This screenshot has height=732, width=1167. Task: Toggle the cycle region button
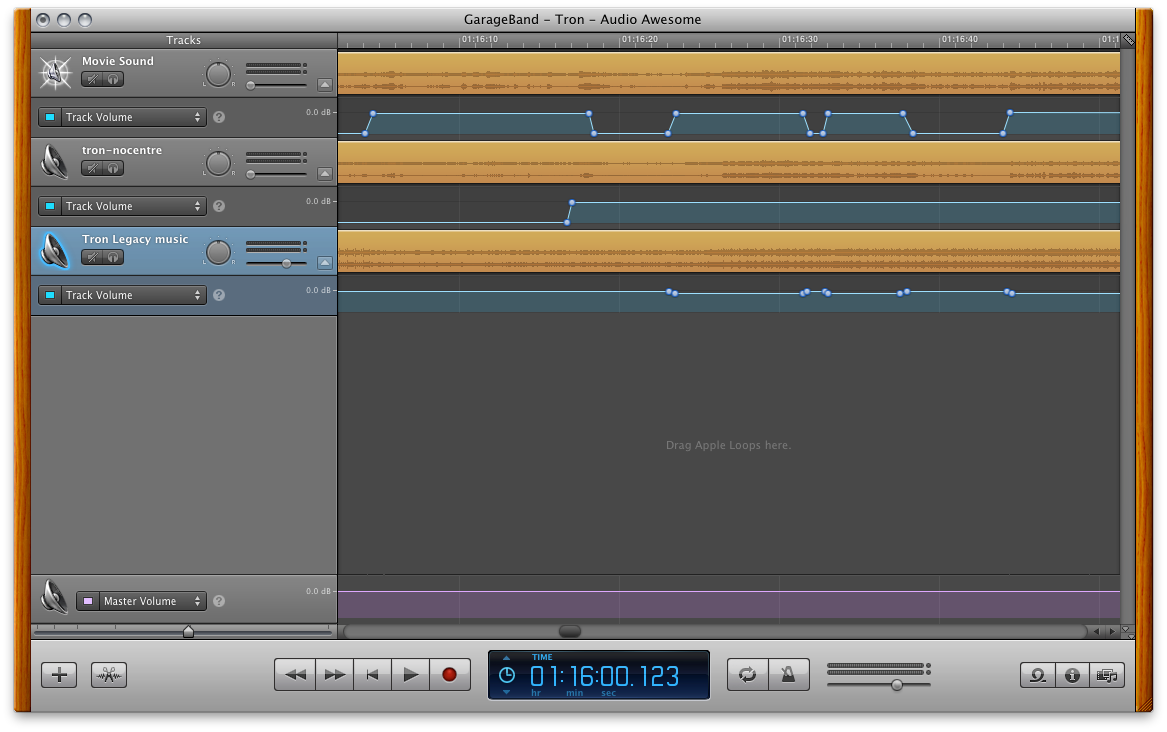[747, 675]
